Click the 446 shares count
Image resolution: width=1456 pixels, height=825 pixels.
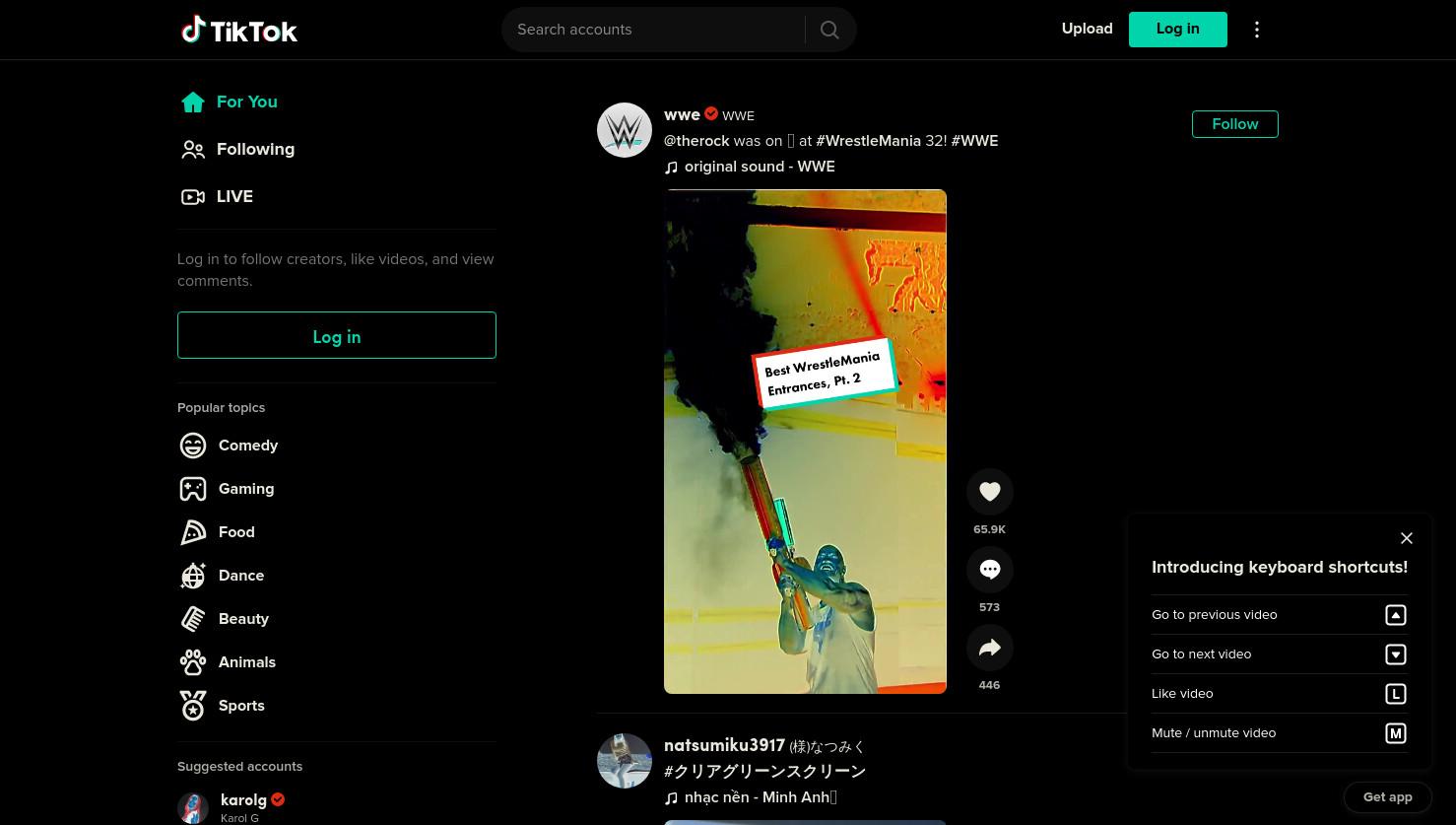pos(990,686)
